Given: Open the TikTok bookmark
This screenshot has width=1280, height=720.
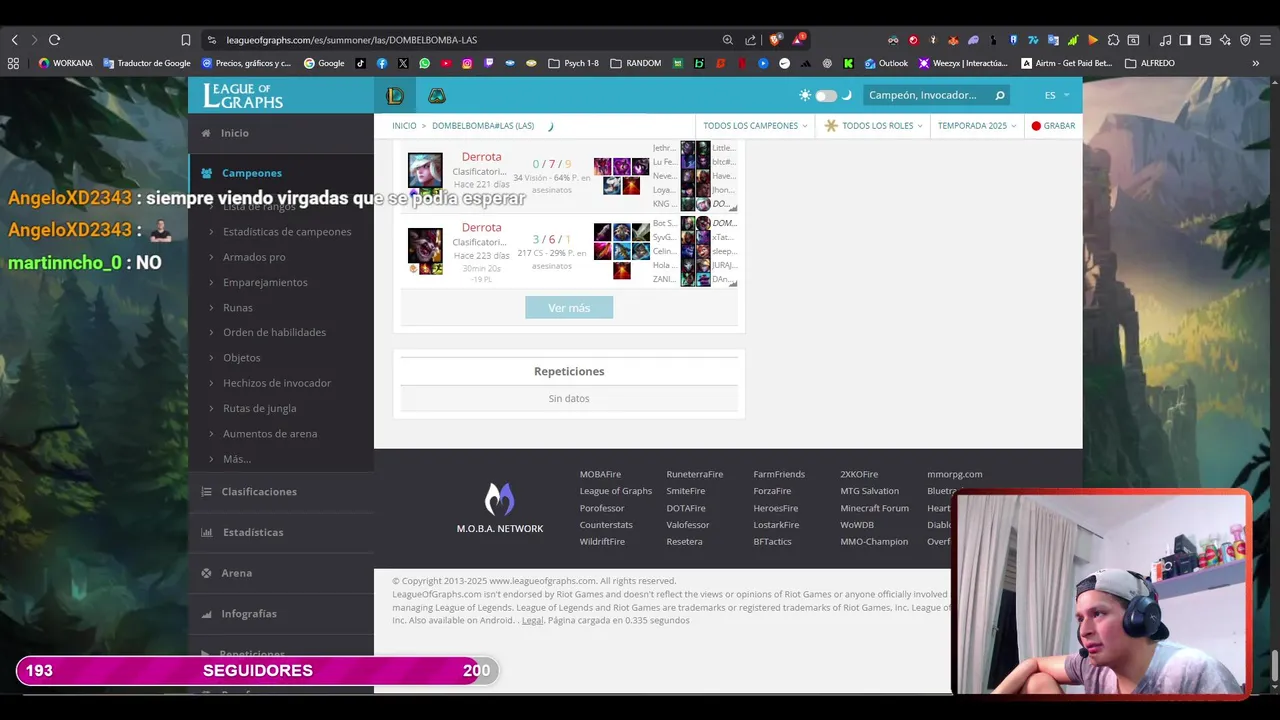Looking at the screenshot, I should (x=360, y=63).
